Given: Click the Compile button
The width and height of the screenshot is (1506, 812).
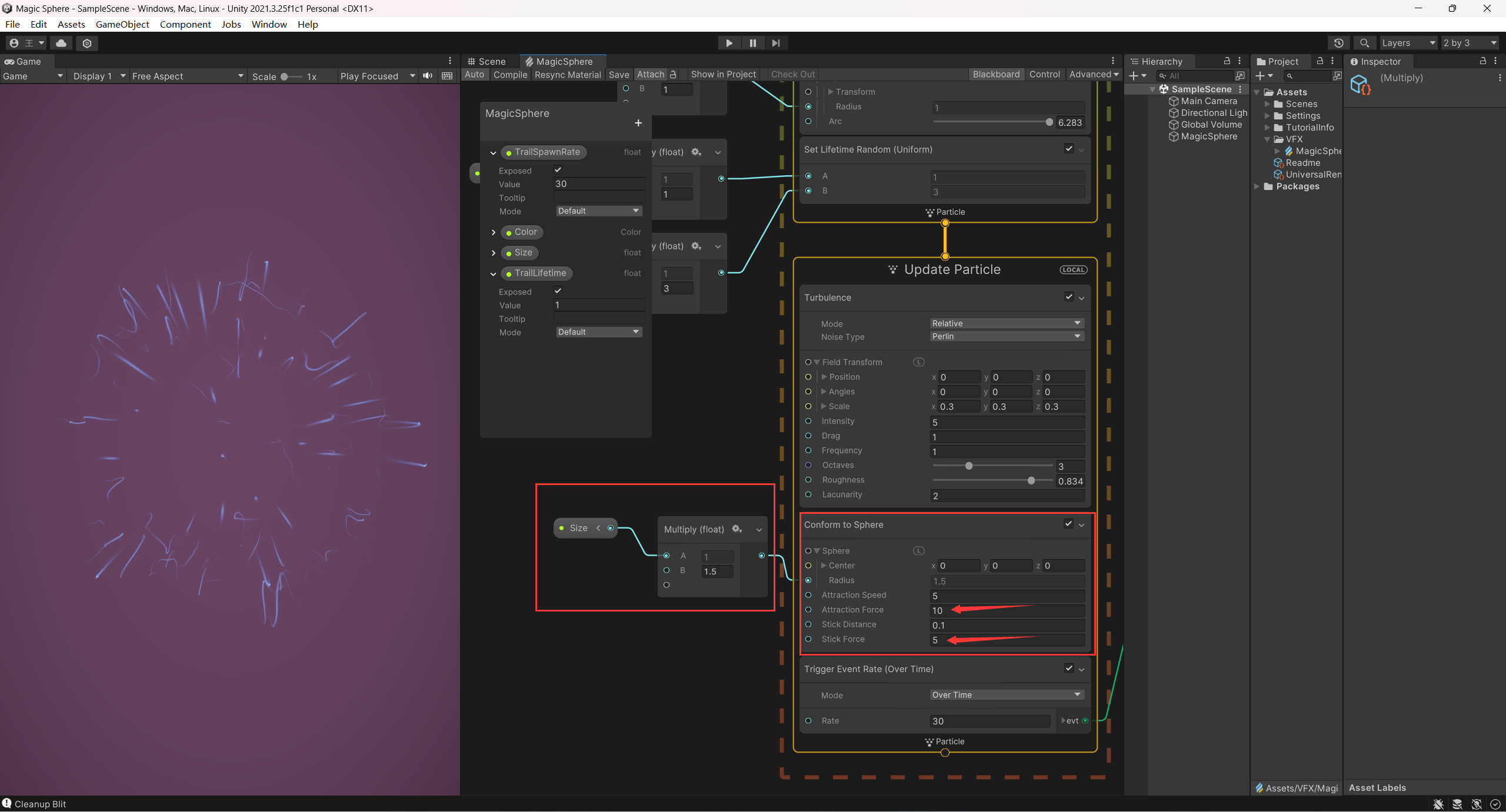Looking at the screenshot, I should point(510,75).
